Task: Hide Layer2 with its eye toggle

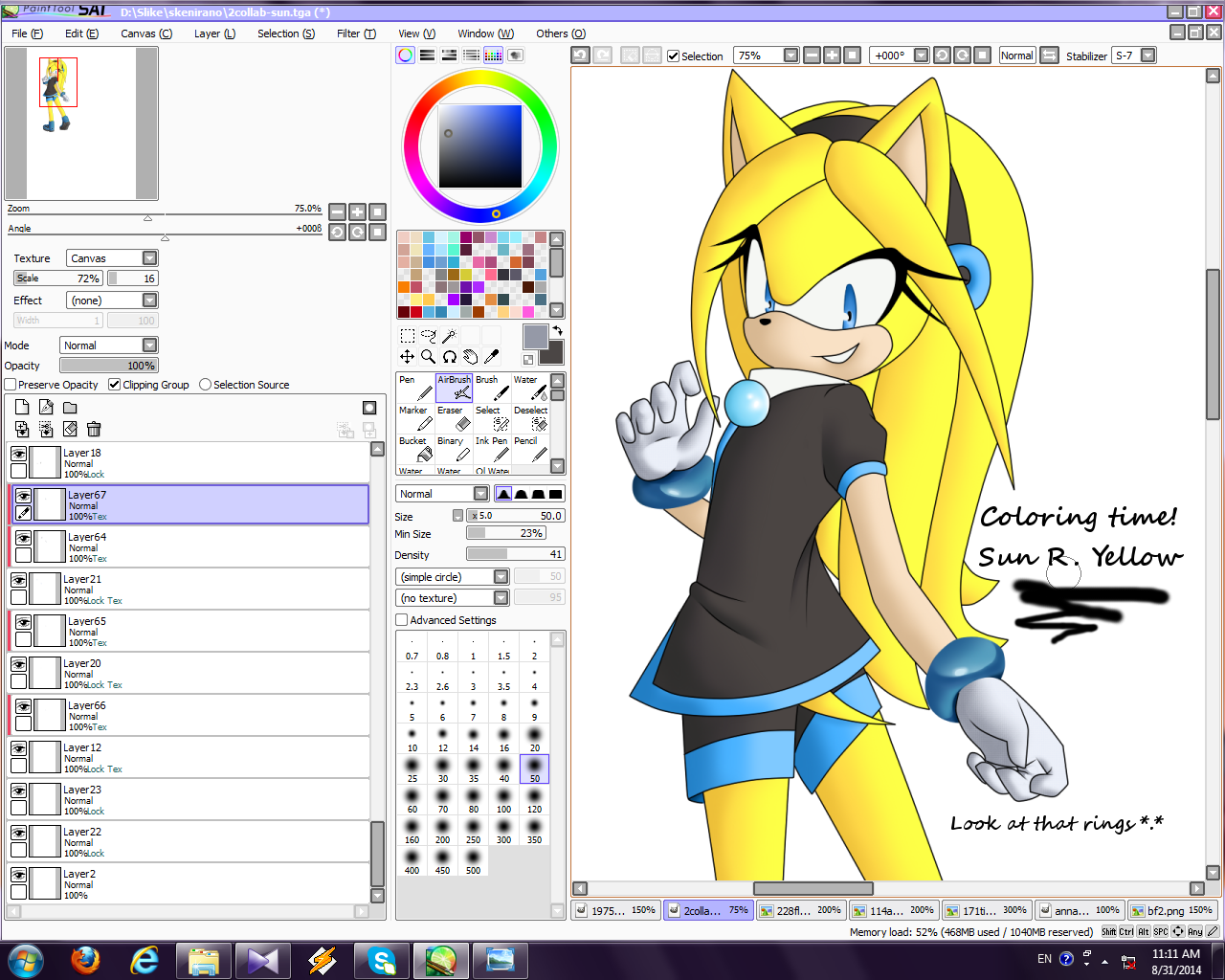Action: tap(18, 875)
